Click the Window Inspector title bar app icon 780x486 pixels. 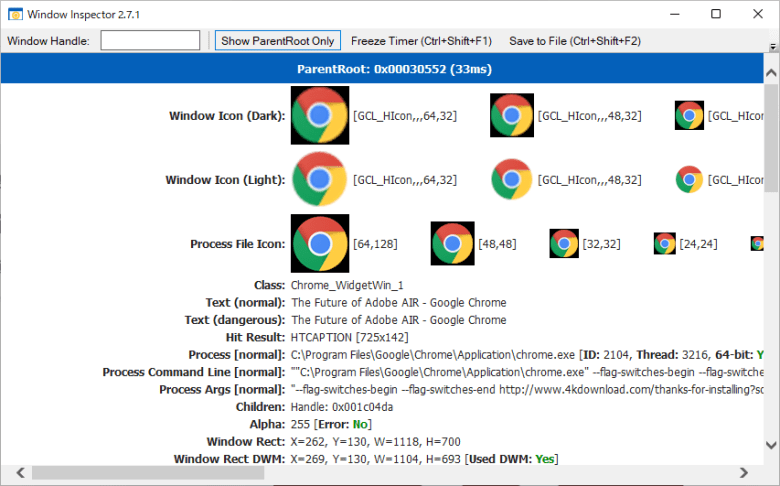pyautogui.click(x=15, y=14)
